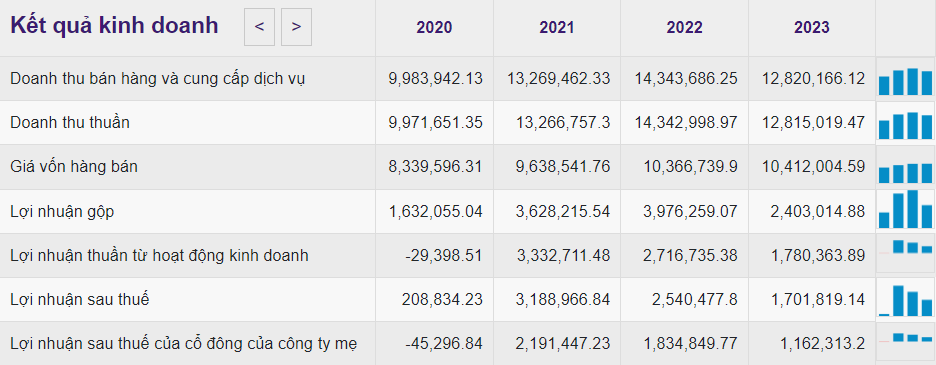Select the 2021 column header
This screenshot has width=936, height=365.
(556, 27)
